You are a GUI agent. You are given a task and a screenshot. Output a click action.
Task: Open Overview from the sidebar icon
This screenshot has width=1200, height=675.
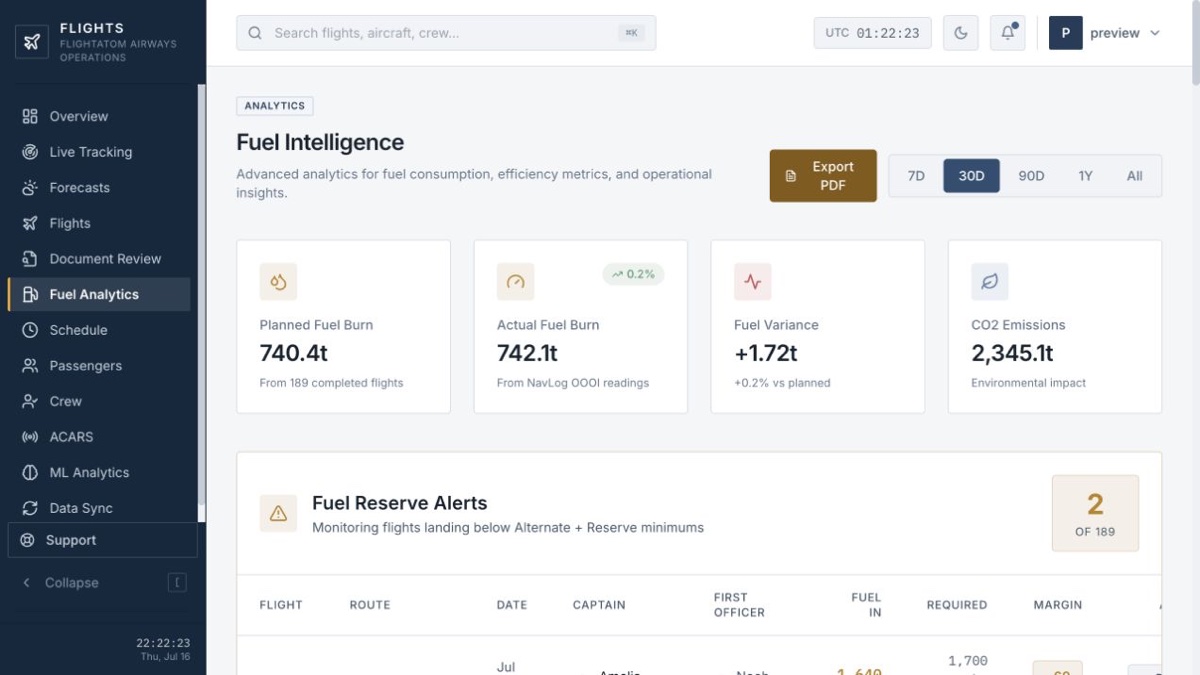[30, 116]
